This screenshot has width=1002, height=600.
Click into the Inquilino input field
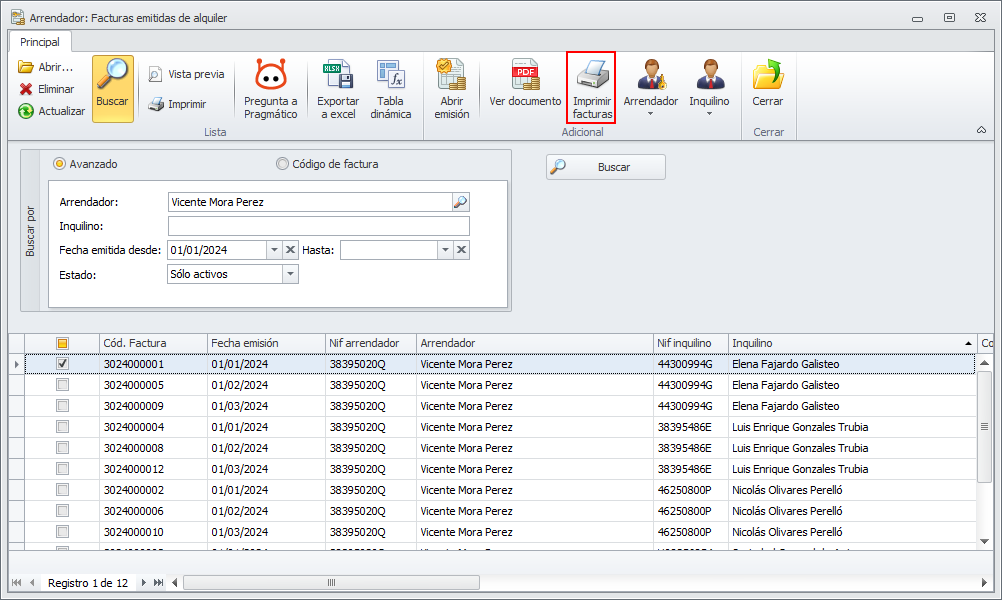[x=318, y=226]
